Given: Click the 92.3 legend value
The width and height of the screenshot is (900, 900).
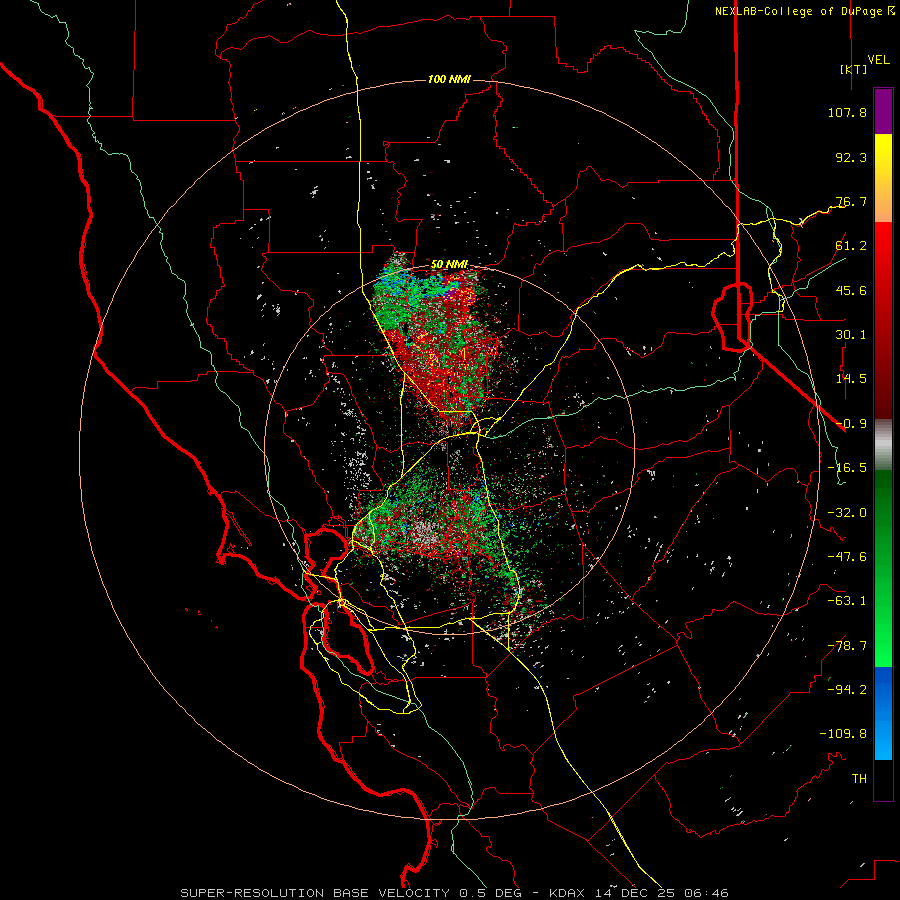Looking at the screenshot, I should [x=851, y=157].
